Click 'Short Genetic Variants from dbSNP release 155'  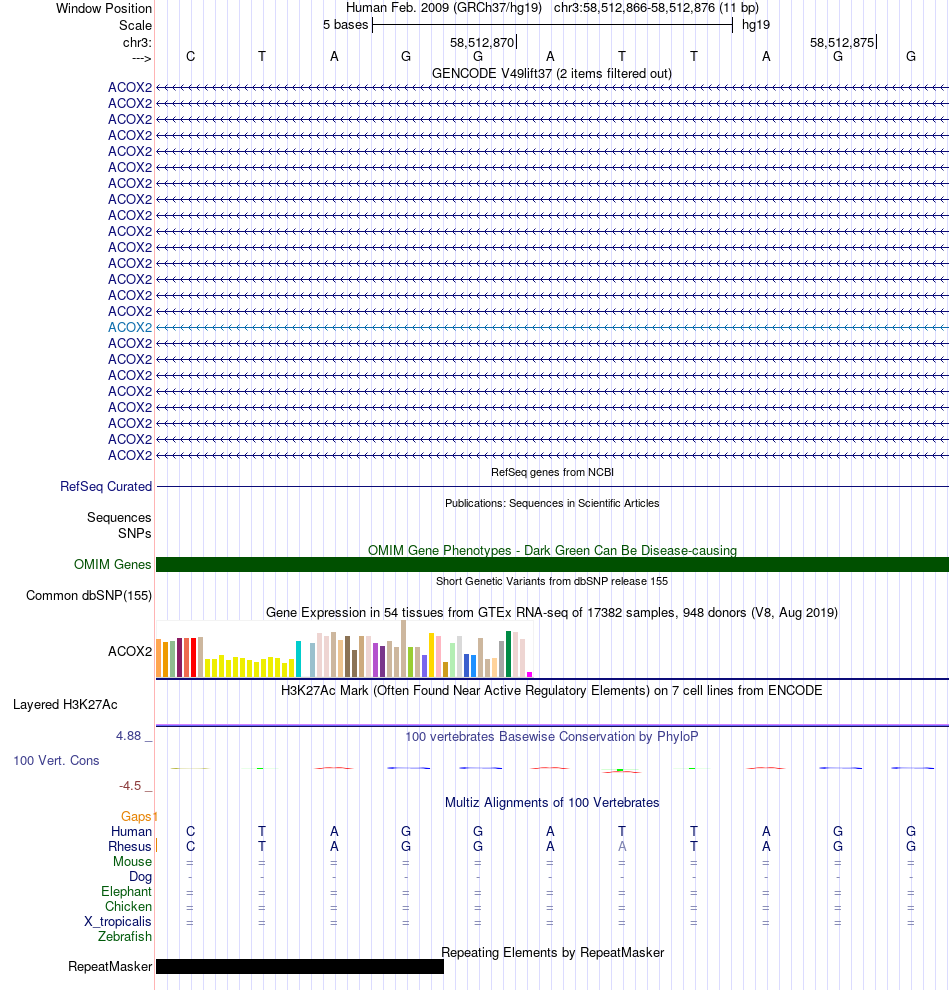[x=552, y=581]
